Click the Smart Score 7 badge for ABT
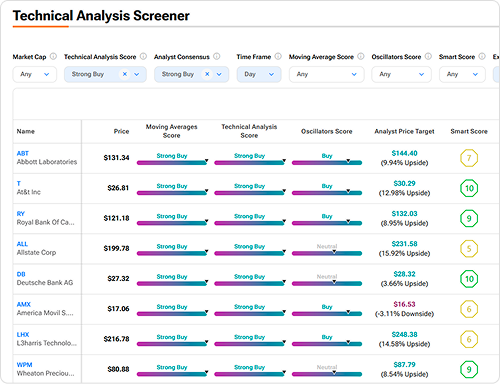 (469, 158)
